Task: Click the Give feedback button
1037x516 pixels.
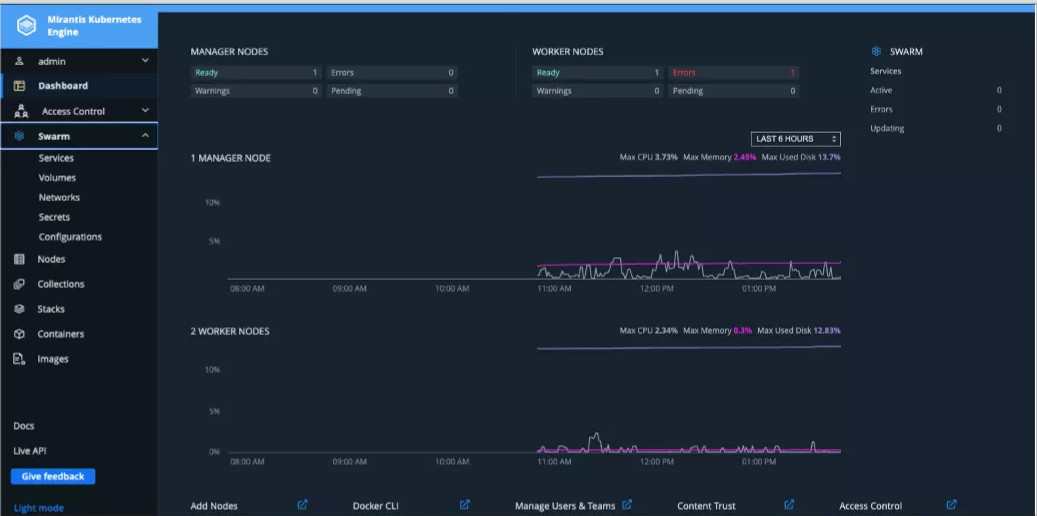Action: point(53,476)
